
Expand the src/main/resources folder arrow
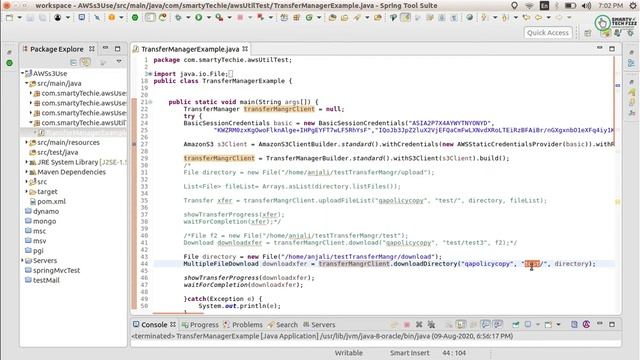(x=27, y=142)
